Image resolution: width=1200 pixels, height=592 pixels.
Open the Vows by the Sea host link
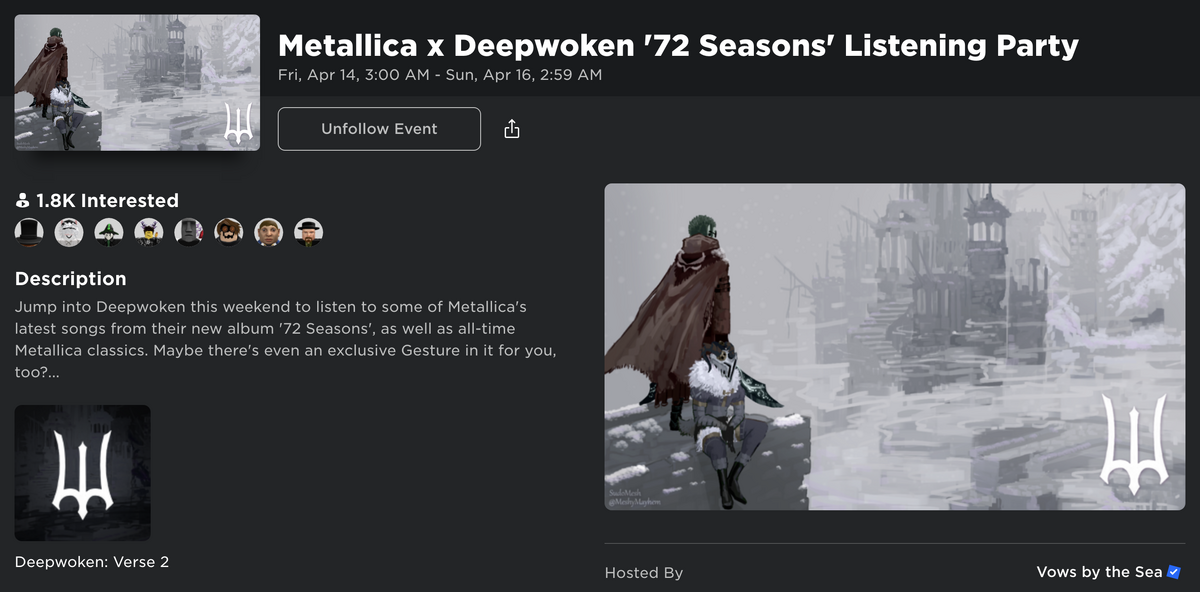click(1098, 571)
